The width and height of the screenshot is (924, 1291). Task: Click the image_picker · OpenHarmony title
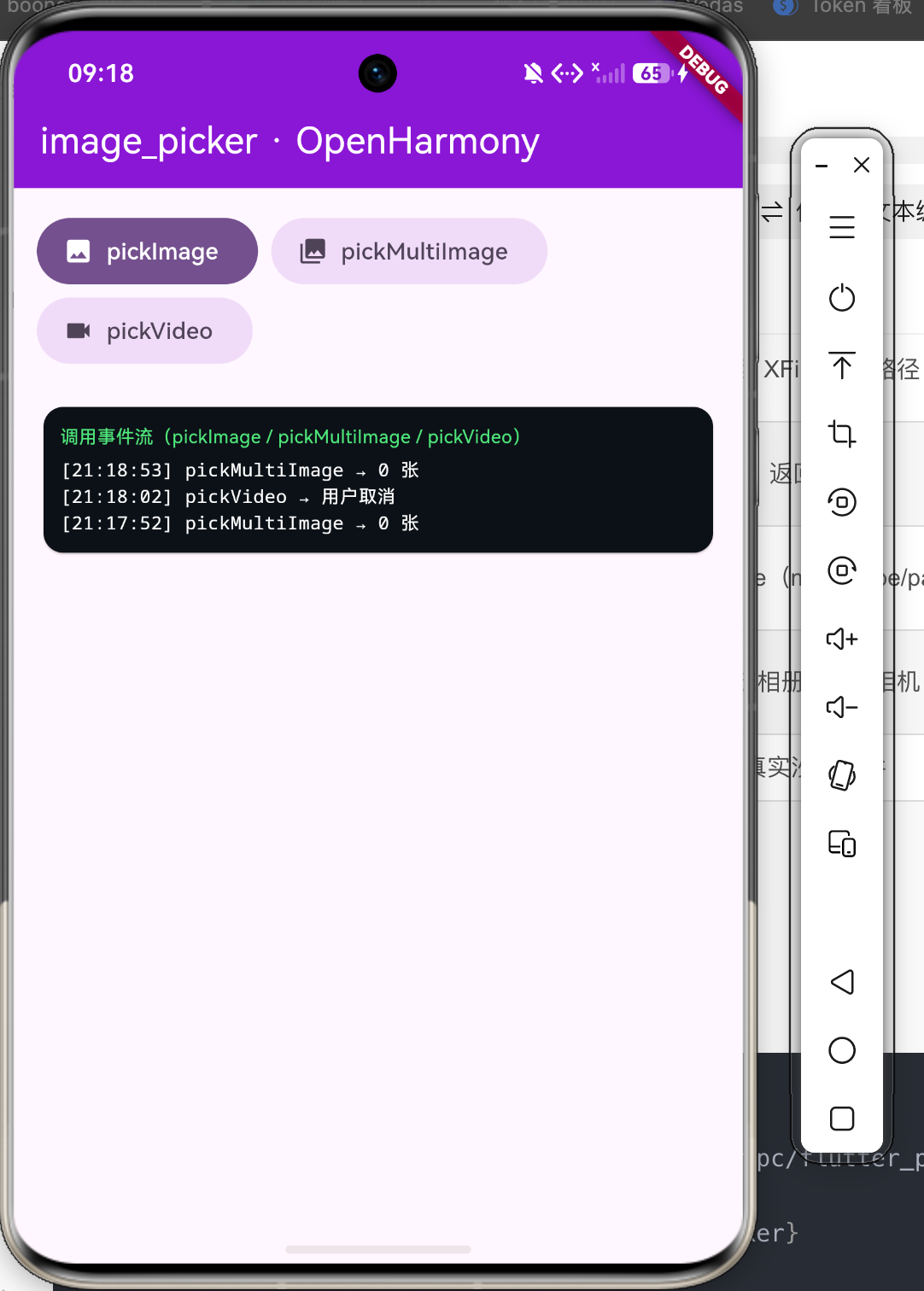290,141
